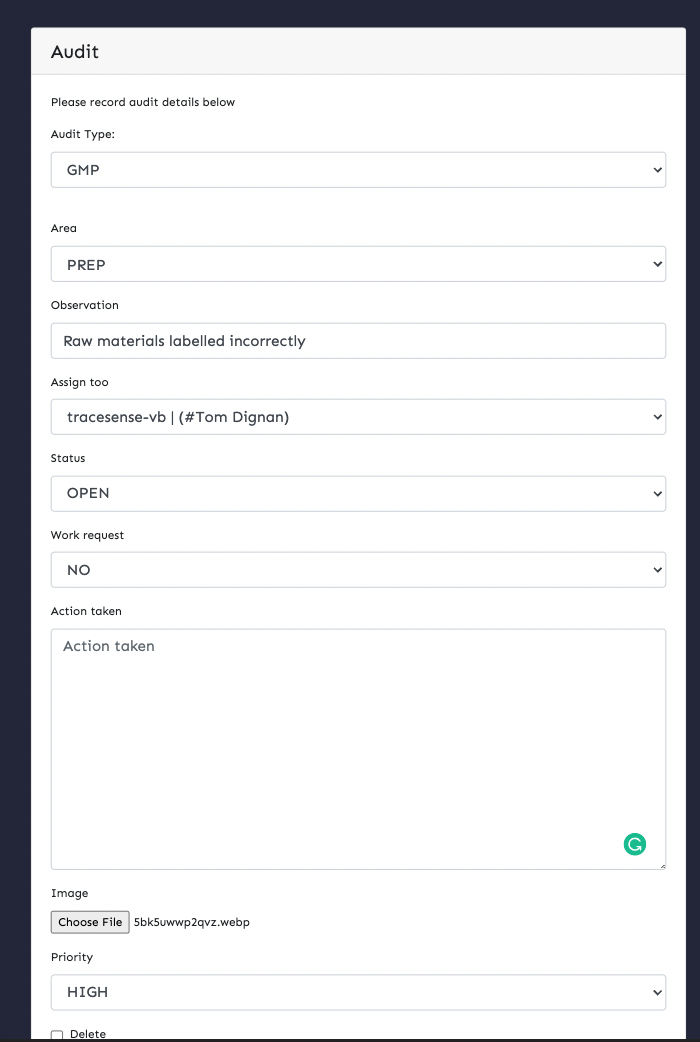Select the Priority dropdown showing HIGH
Viewport: 700px width, 1042px height.
pyautogui.click(x=358, y=992)
